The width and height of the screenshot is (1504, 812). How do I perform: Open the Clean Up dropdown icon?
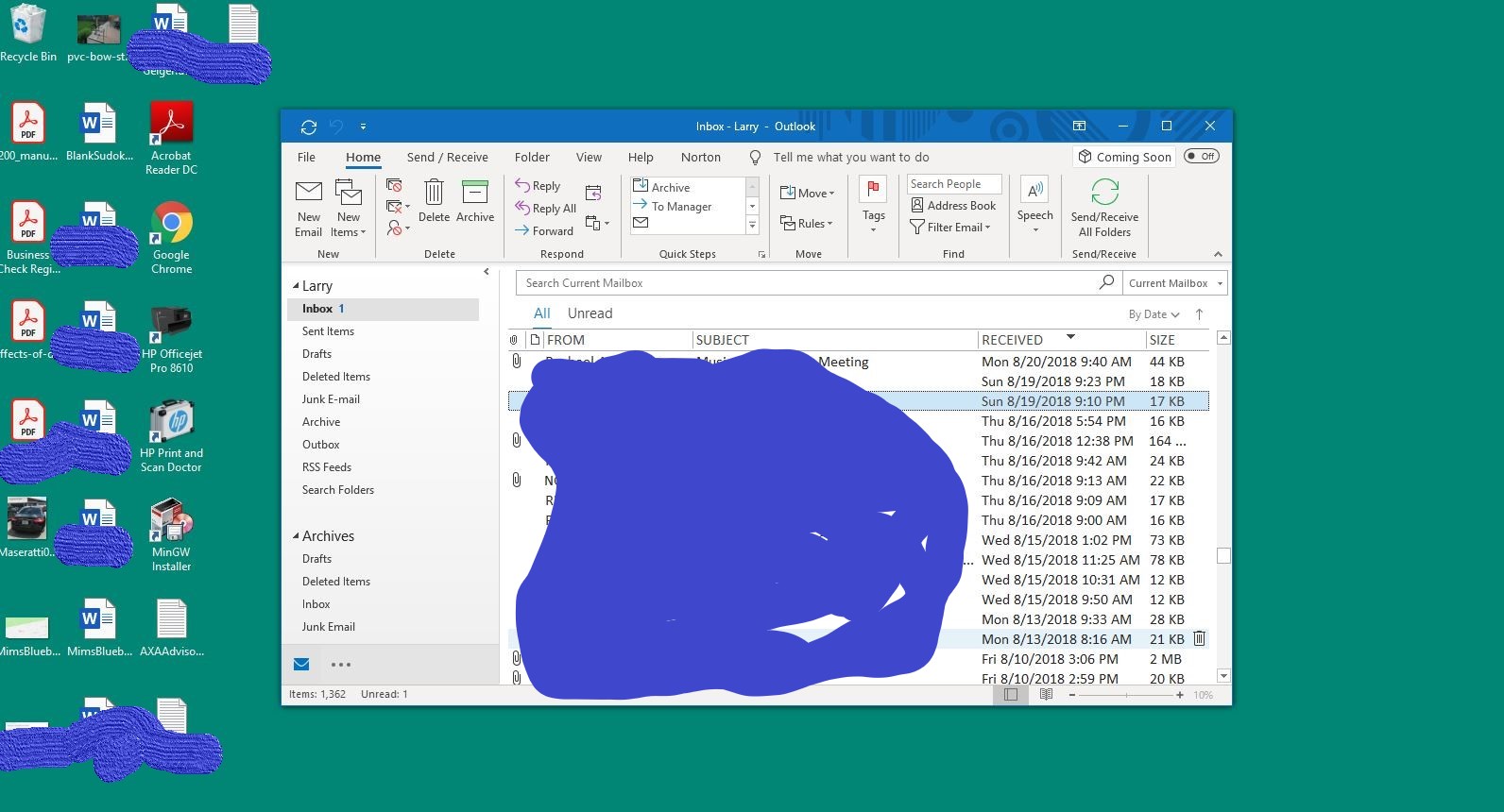[x=398, y=207]
